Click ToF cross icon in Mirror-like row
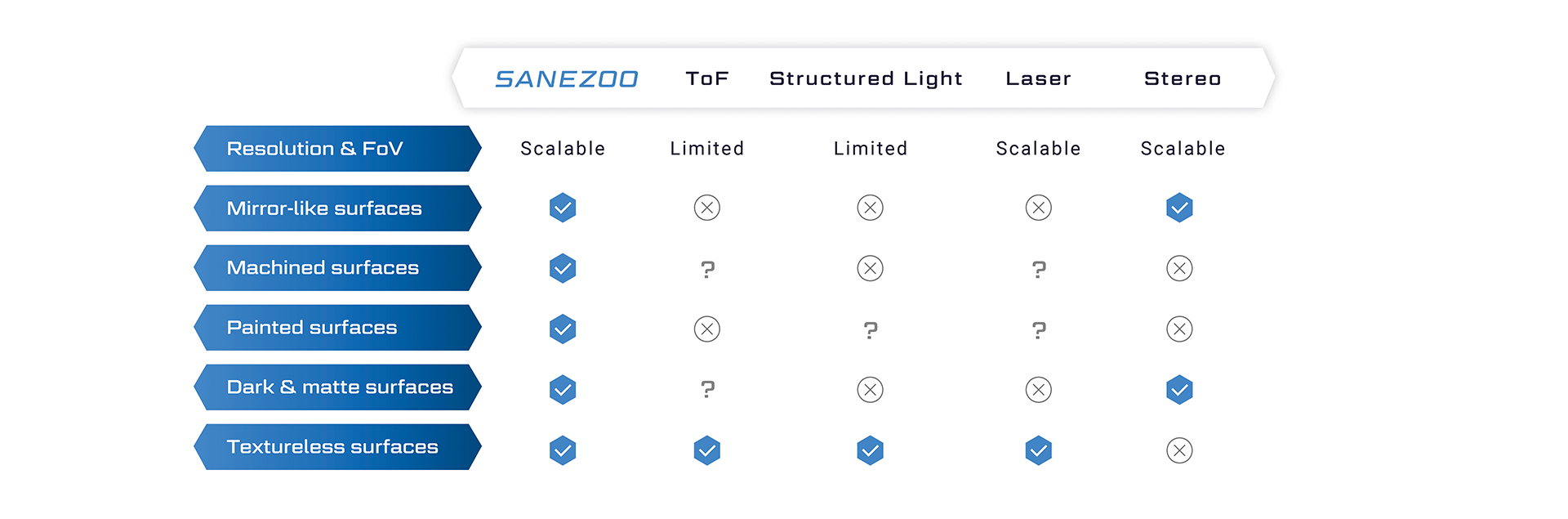Image resolution: width=1568 pixels, height=519 pixels. (x=707, y=208)
